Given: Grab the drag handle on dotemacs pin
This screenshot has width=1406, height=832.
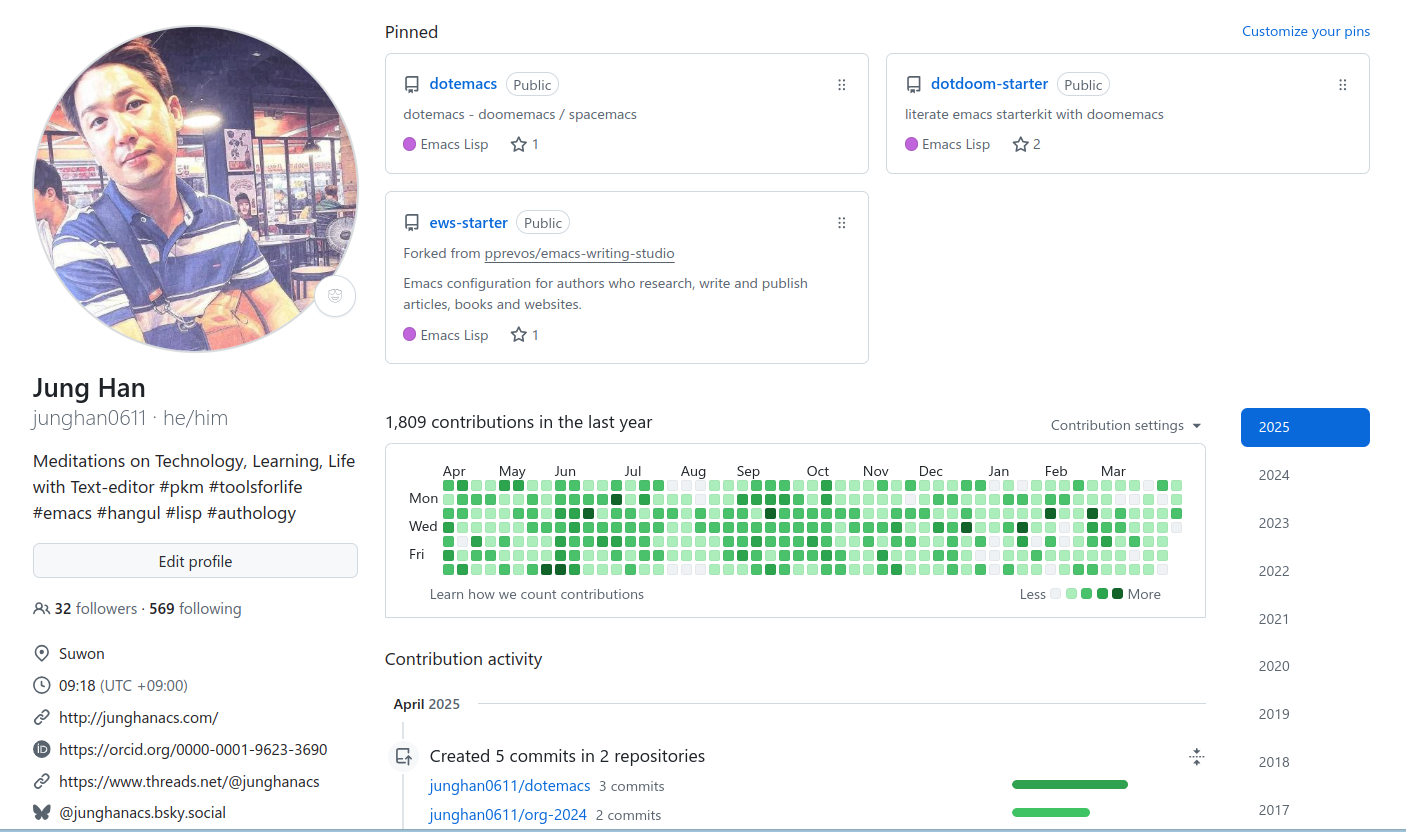Looking at the screenshot, I should (842, 85).
